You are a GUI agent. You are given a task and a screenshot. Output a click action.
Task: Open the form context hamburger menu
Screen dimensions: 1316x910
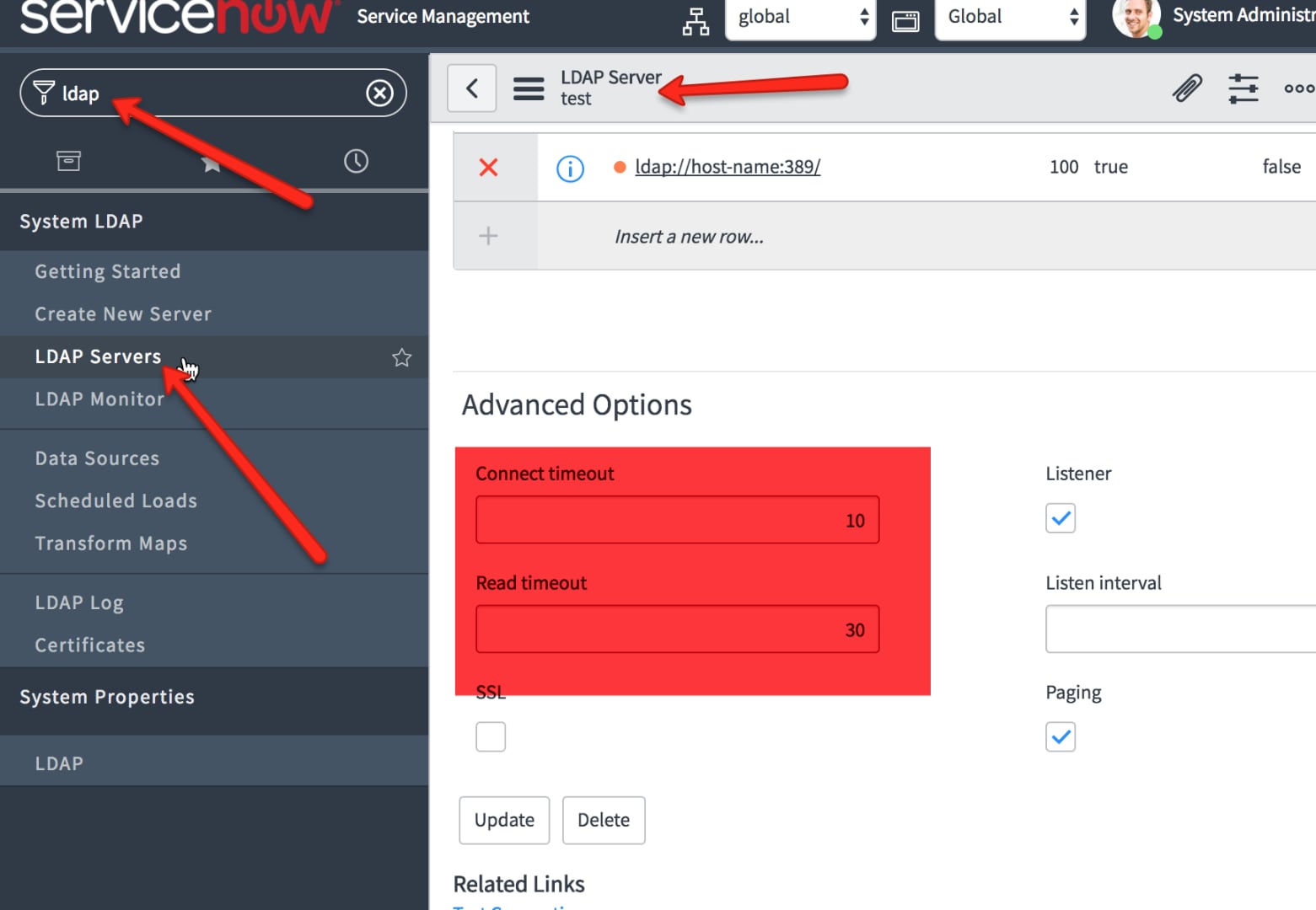pyautogui.click(x=529, y=88)
